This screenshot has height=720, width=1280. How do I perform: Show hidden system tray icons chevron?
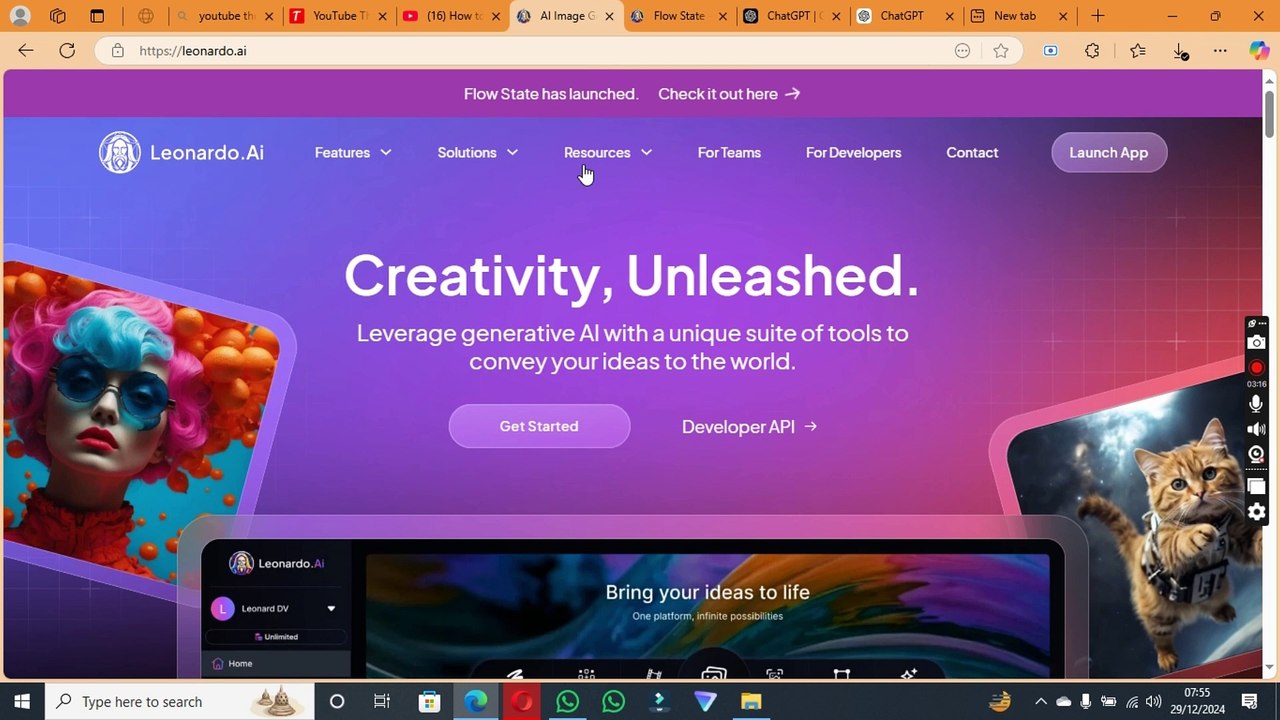[x=1040, y=702]
